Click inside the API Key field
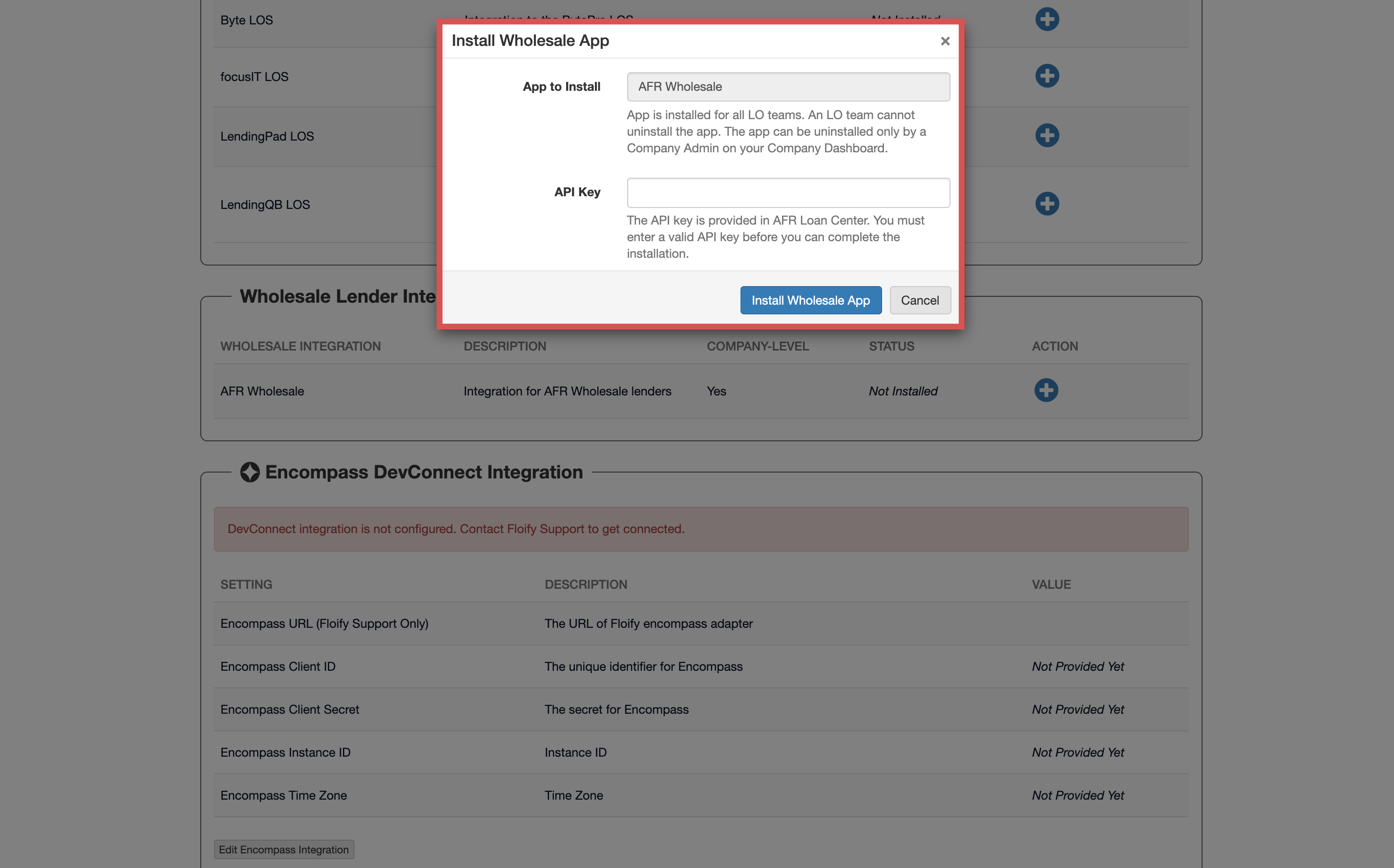This screenshot has width=1394, height=868. click(788, 192)
